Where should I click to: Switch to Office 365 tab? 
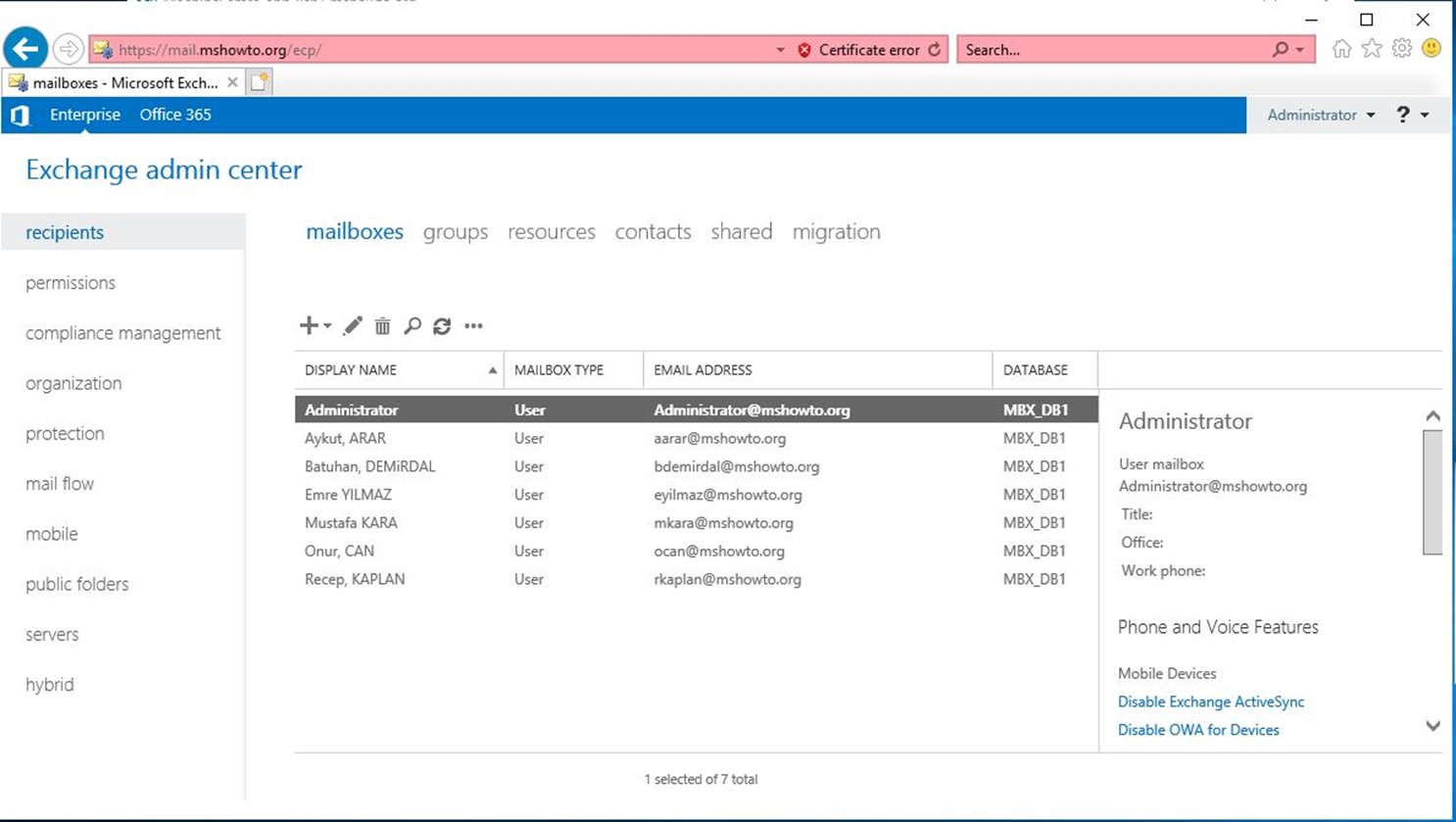[175, 115]
